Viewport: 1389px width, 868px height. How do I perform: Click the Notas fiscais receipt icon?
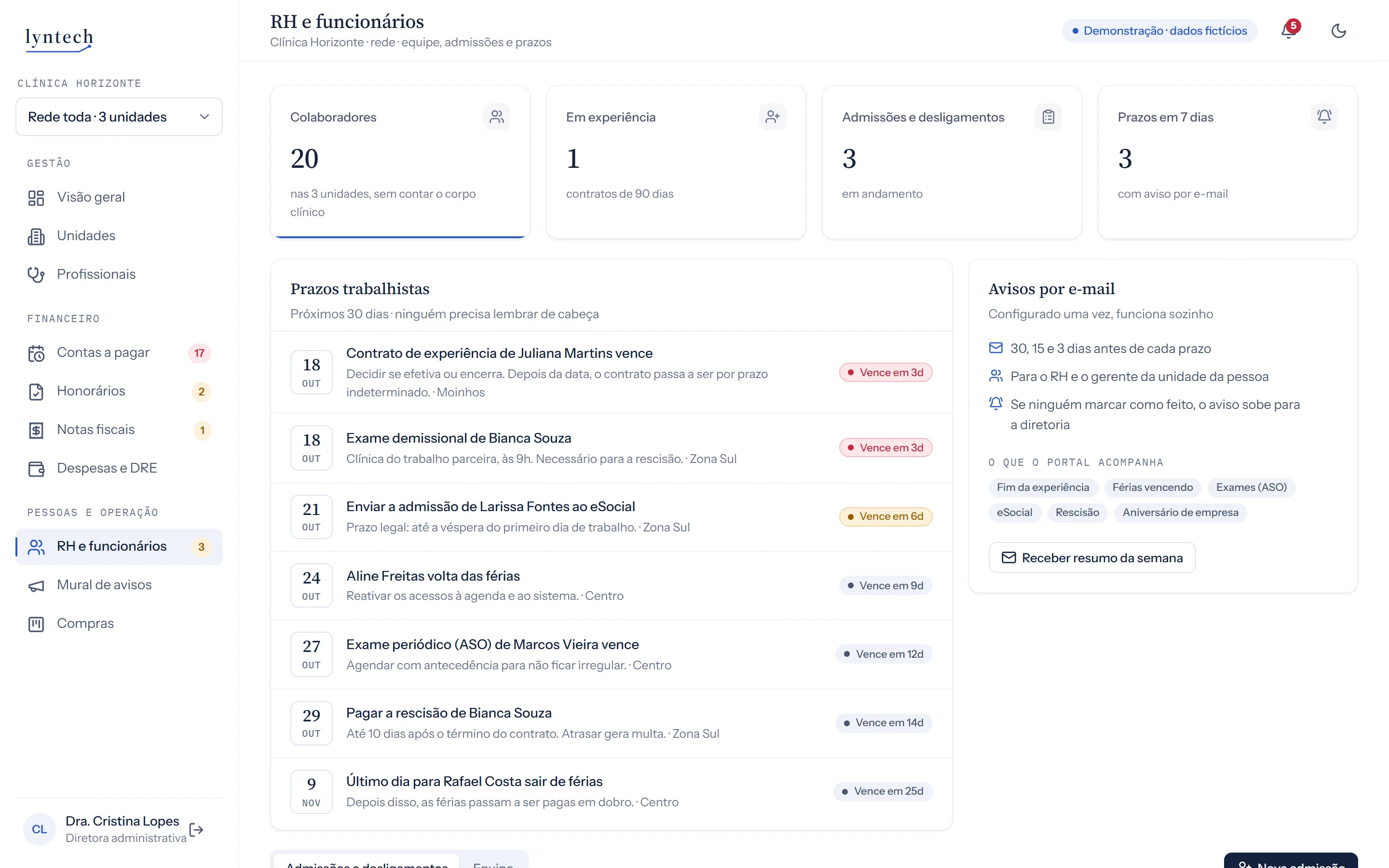(36, 430)
